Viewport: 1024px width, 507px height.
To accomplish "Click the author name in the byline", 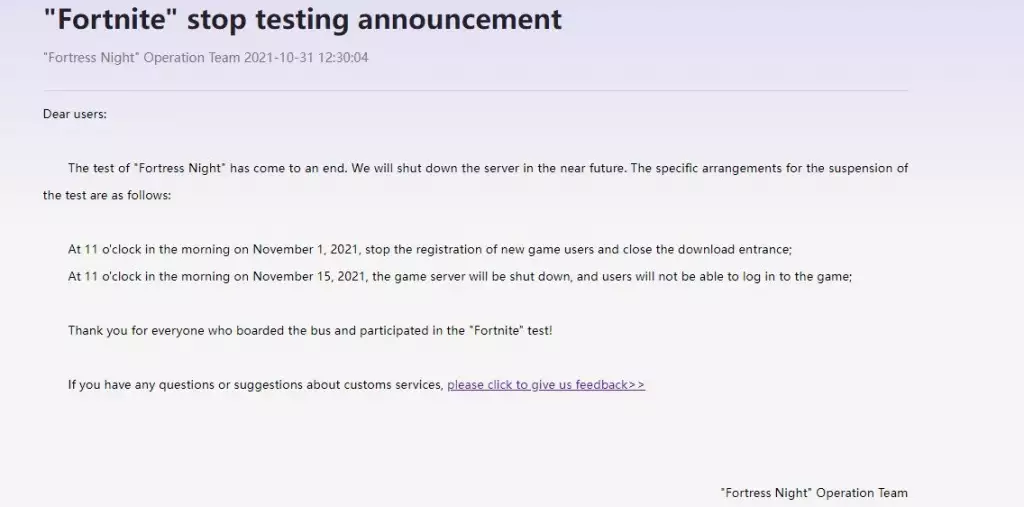I will (x=141, y=58).
